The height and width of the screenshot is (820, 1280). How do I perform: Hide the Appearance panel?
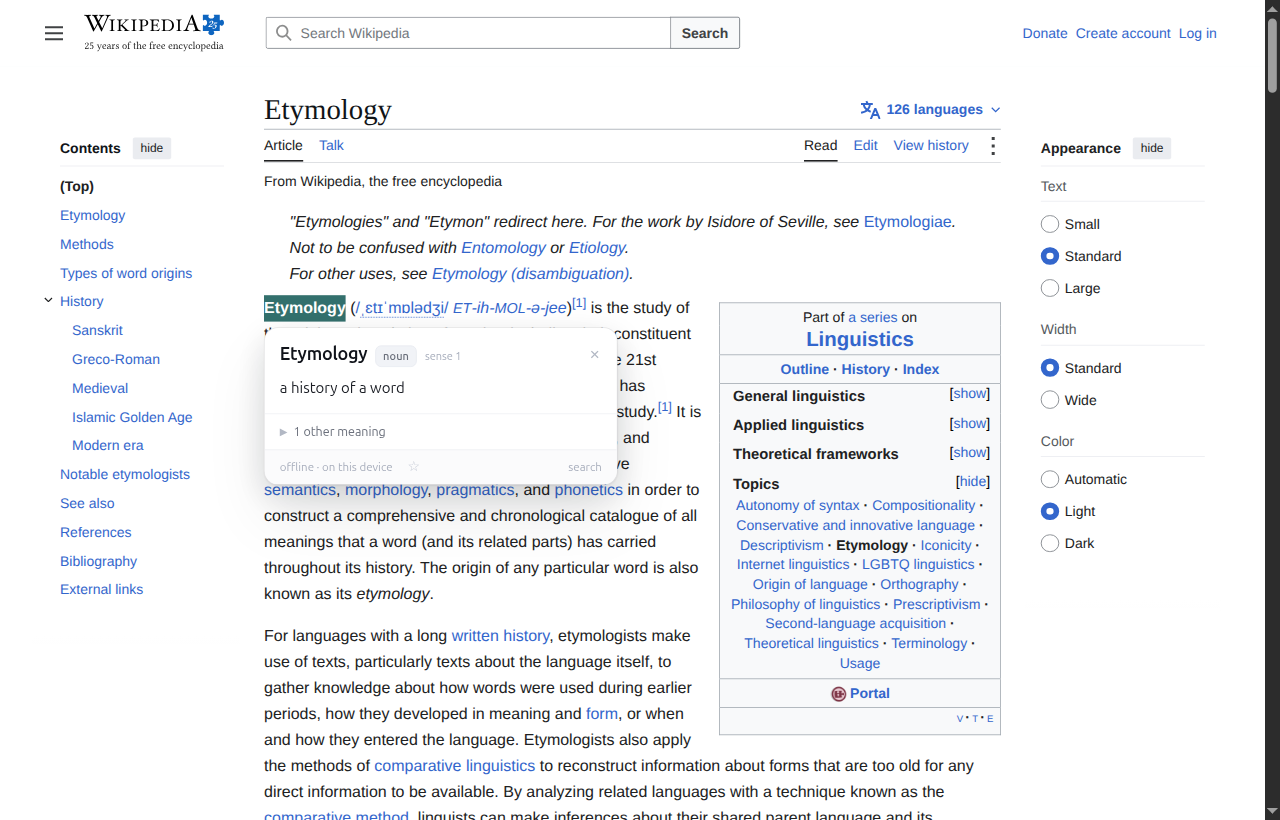point(1152,148)
